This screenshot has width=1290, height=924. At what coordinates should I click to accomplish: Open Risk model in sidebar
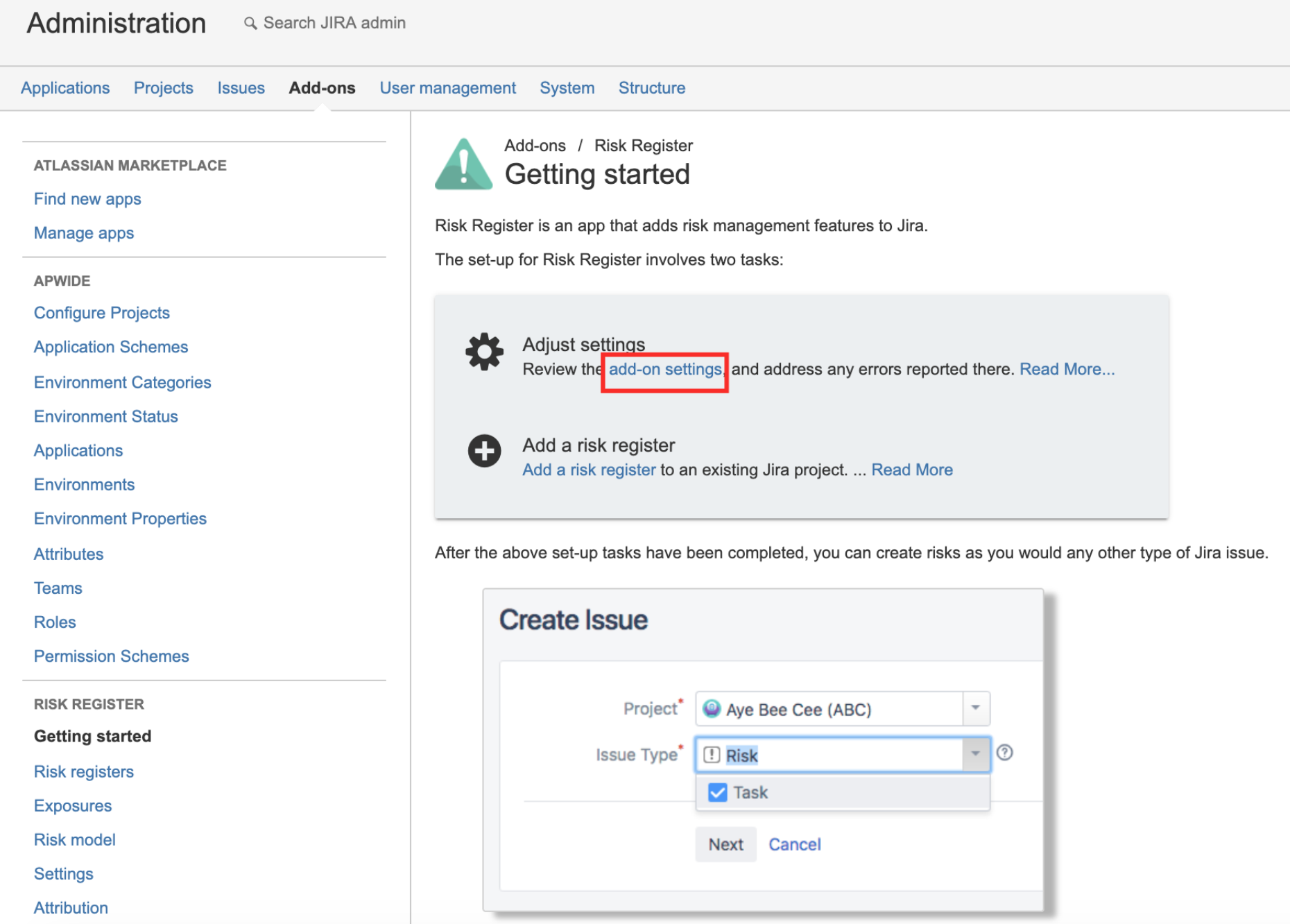pos(75,839)
